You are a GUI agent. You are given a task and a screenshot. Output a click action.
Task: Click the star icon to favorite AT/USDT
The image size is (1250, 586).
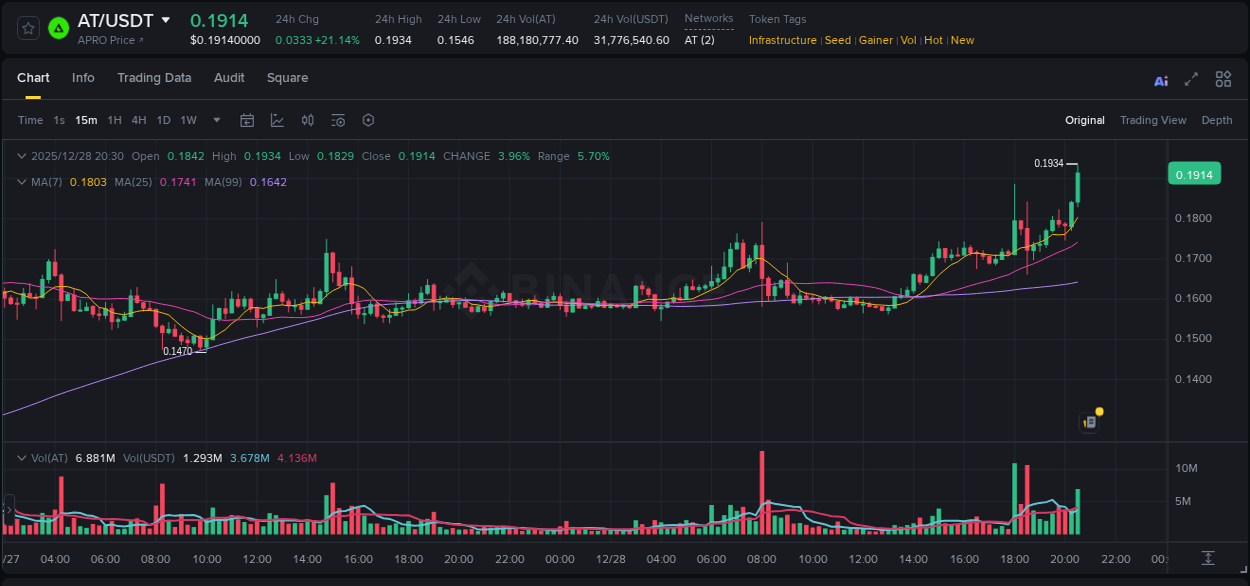coord(28,28)
